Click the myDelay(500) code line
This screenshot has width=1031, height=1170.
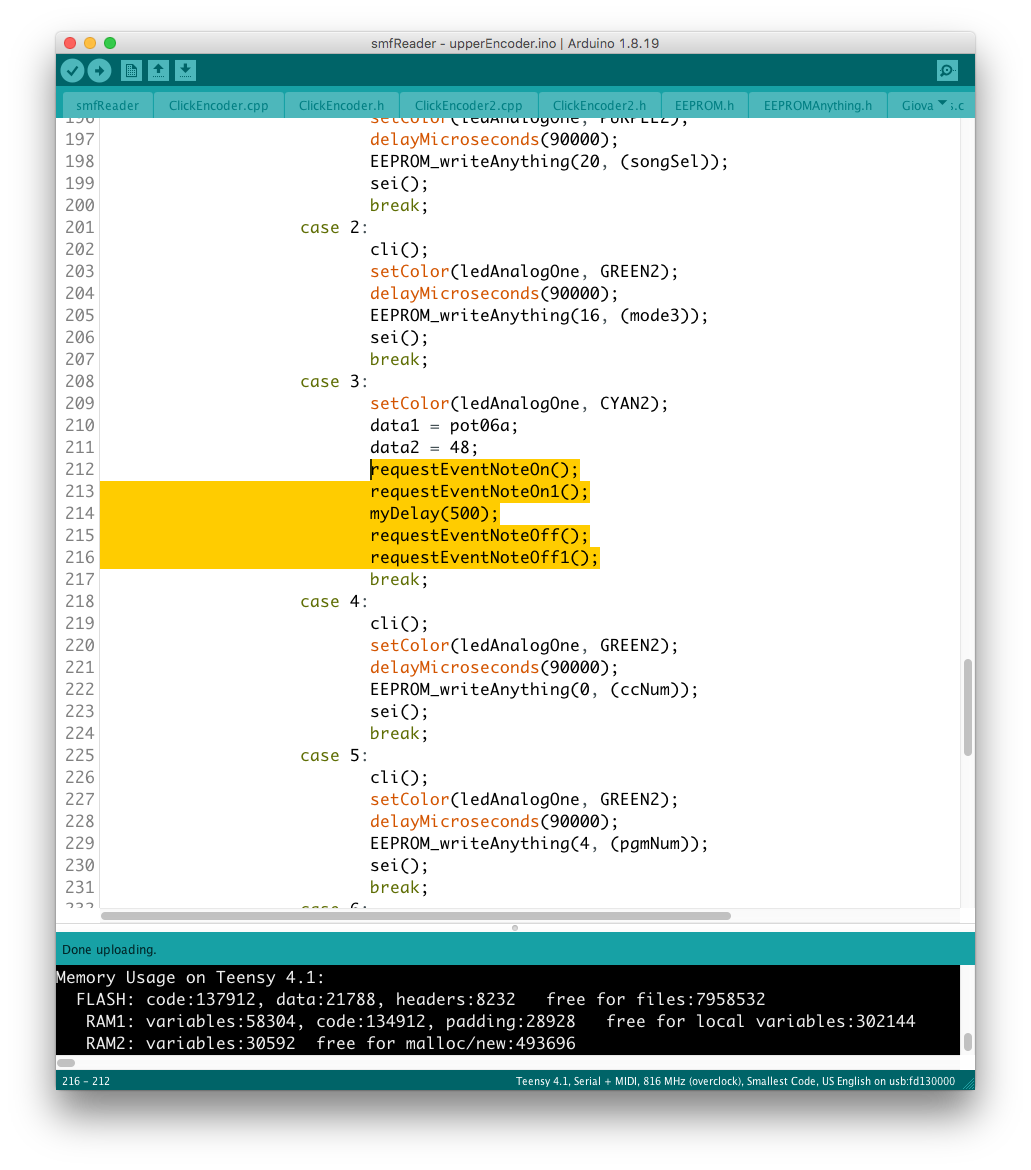(434, 514)
